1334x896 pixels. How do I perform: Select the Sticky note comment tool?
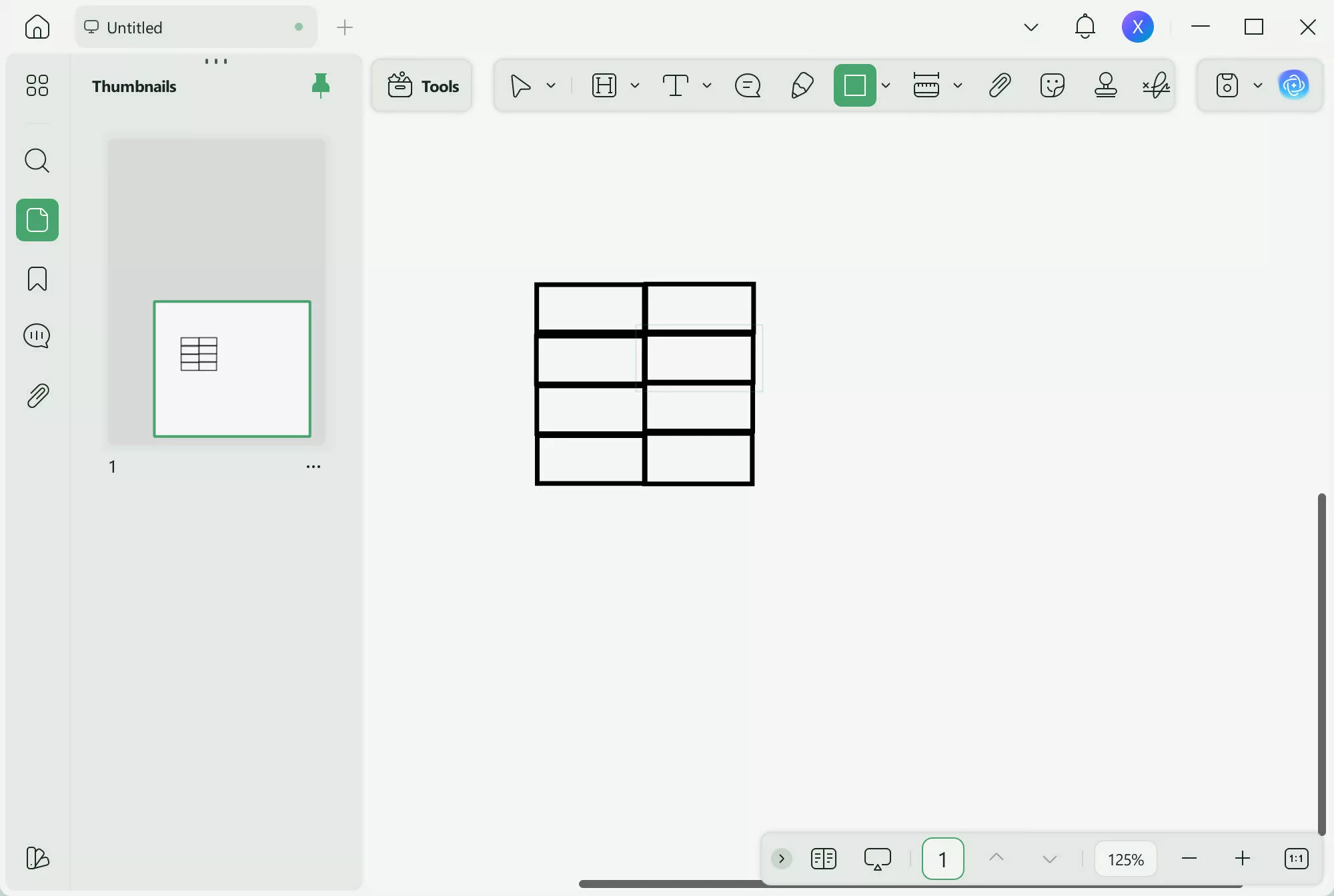click(x=748, y=85)
